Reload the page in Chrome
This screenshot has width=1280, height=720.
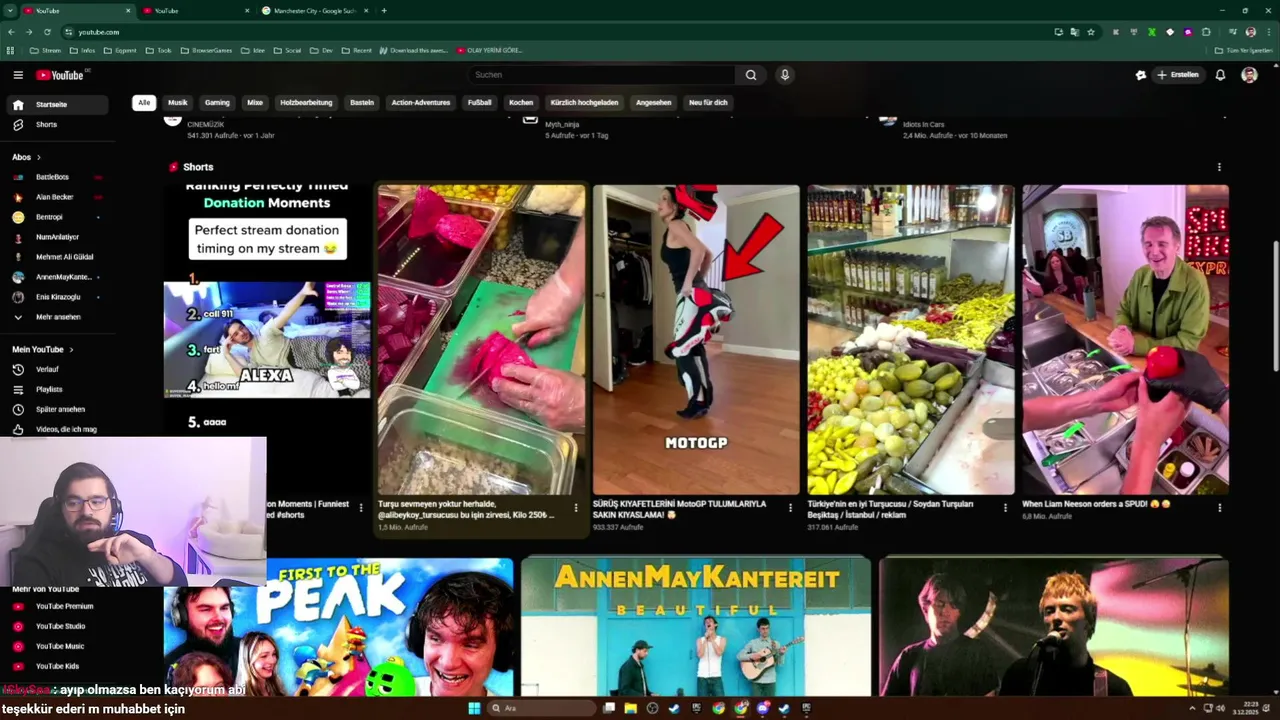click(x=47, y=32)
